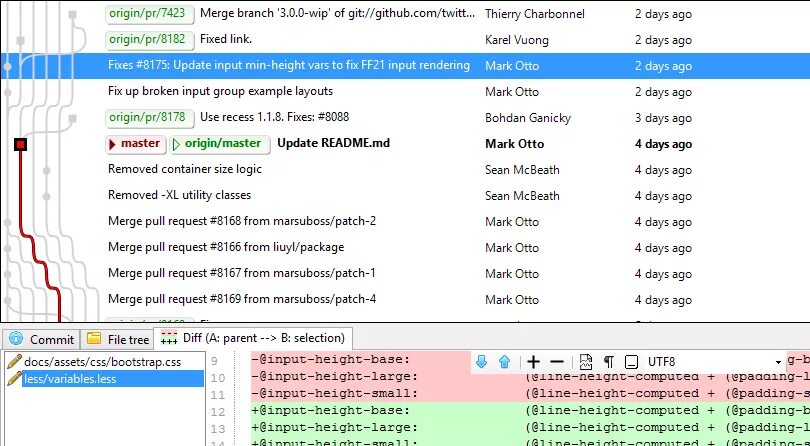Viewport: 810px width, 446px height.
Task: Select commit 'Removed container size logic'
Action: click(x=184, y=170)
